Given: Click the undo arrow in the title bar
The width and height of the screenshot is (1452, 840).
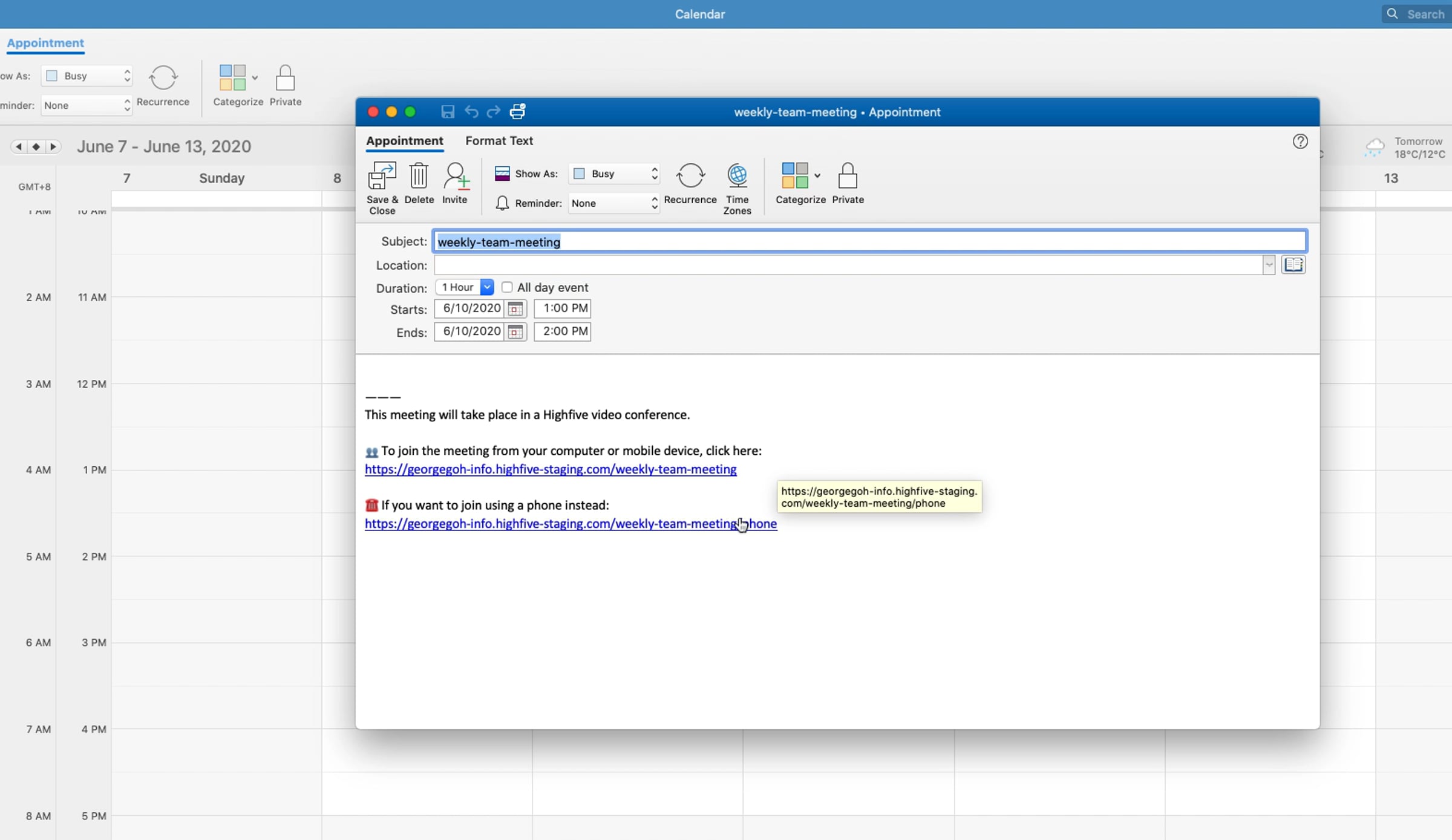Looking at the screenshot, I should tap(471, 112).
